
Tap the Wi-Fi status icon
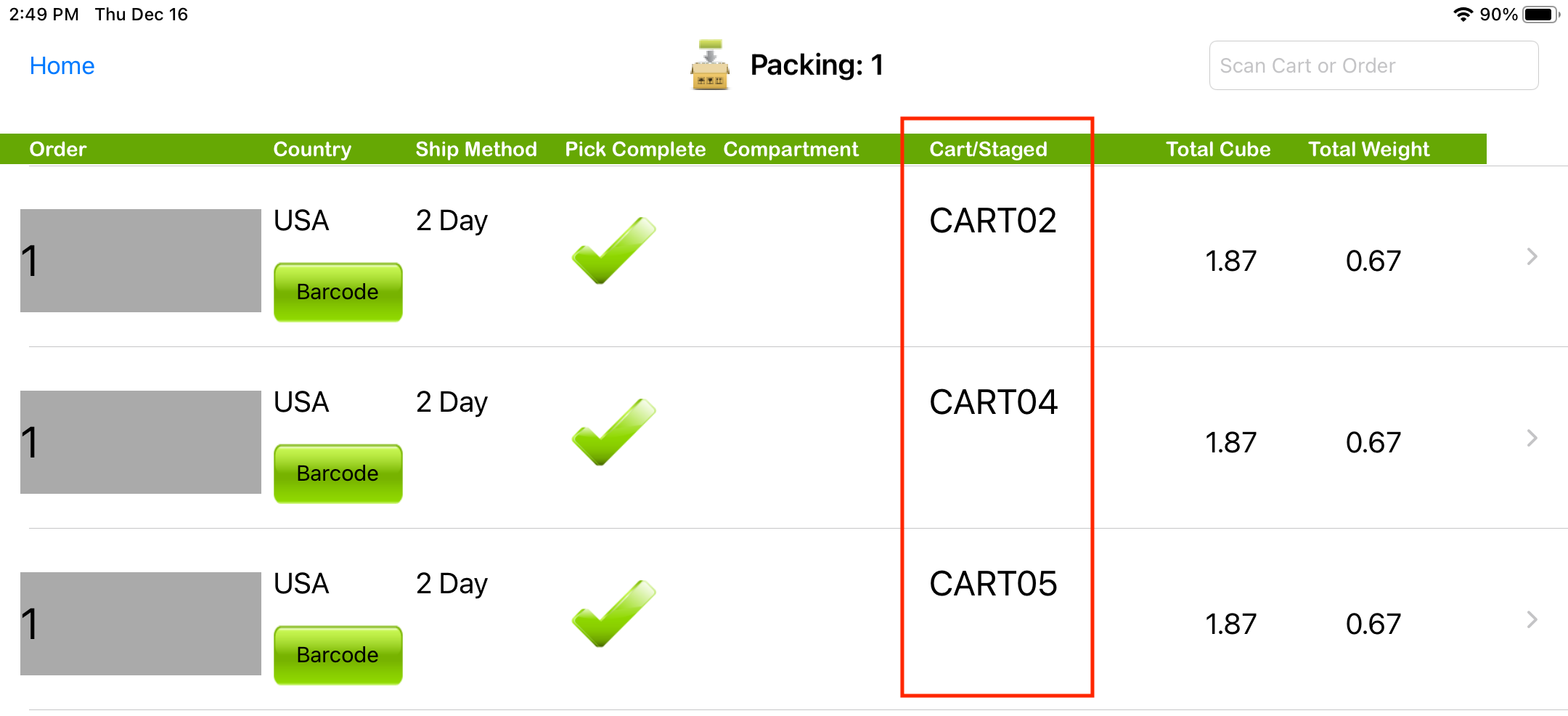(1463, 15)
